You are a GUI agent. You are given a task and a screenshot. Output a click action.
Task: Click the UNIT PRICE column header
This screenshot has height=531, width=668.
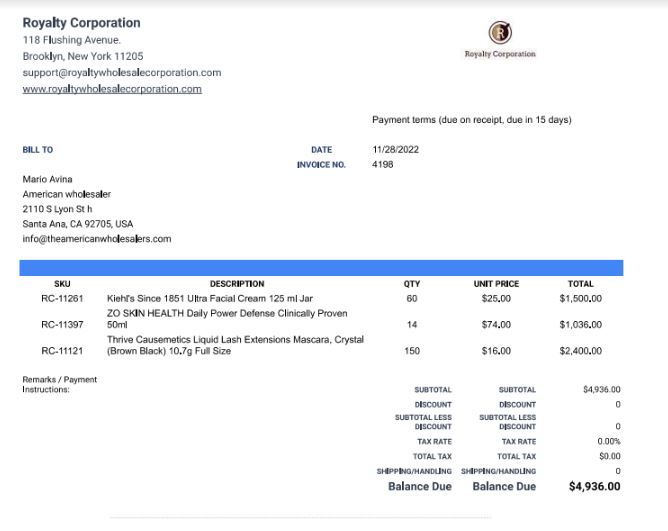(x=496, y=284)
